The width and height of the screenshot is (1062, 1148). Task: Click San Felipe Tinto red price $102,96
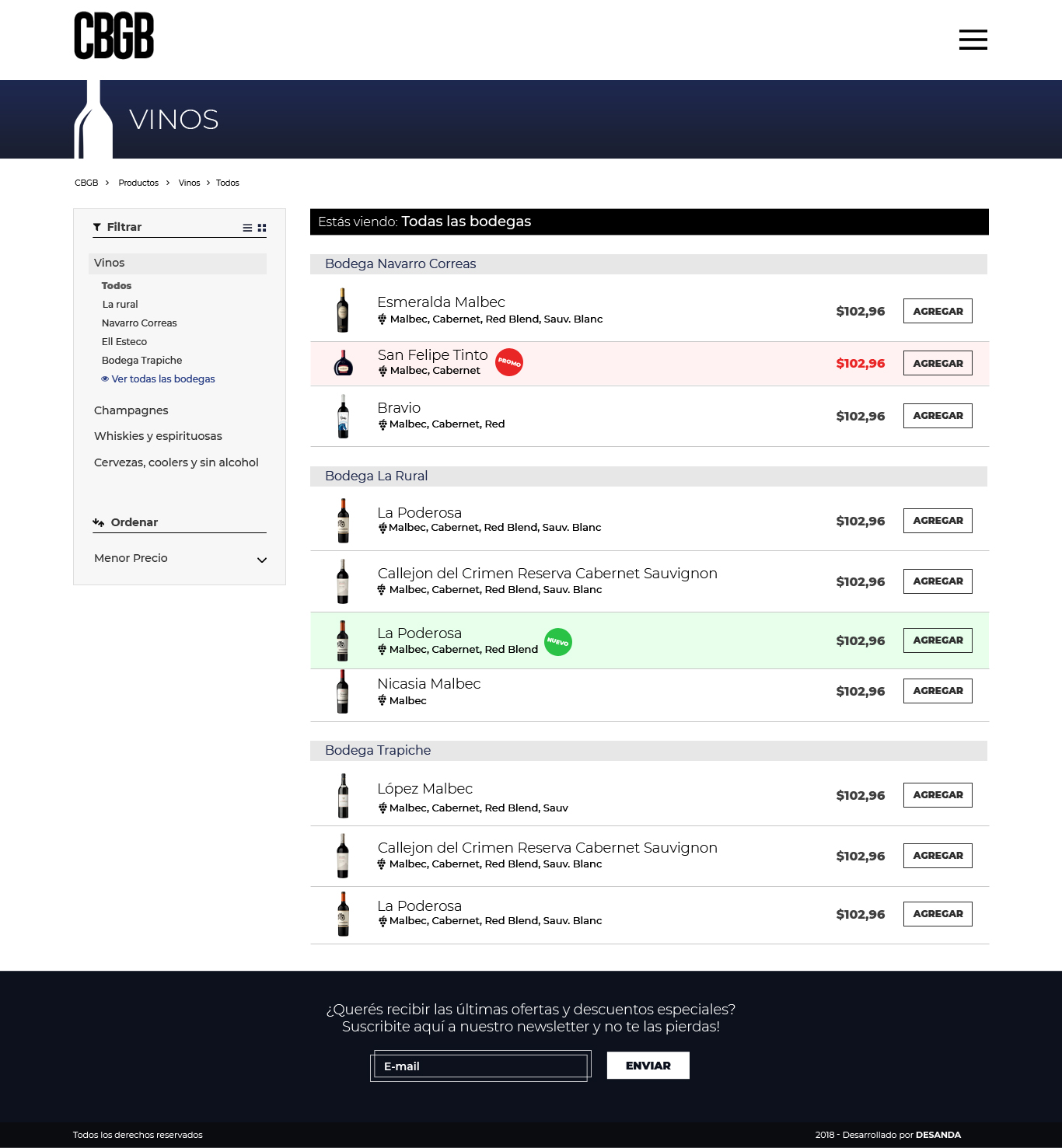(x=861, y=363)
